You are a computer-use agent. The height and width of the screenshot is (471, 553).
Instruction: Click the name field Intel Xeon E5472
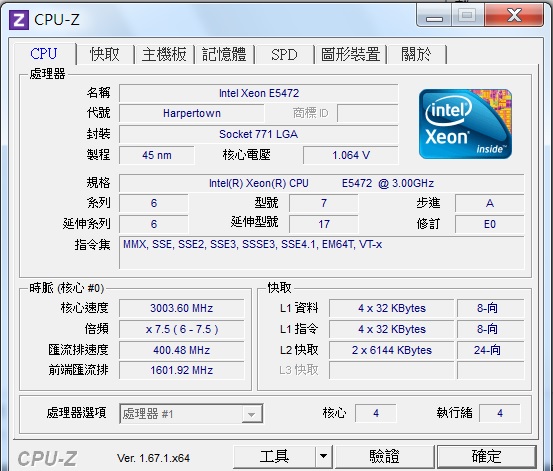click(x=259, y=93)
